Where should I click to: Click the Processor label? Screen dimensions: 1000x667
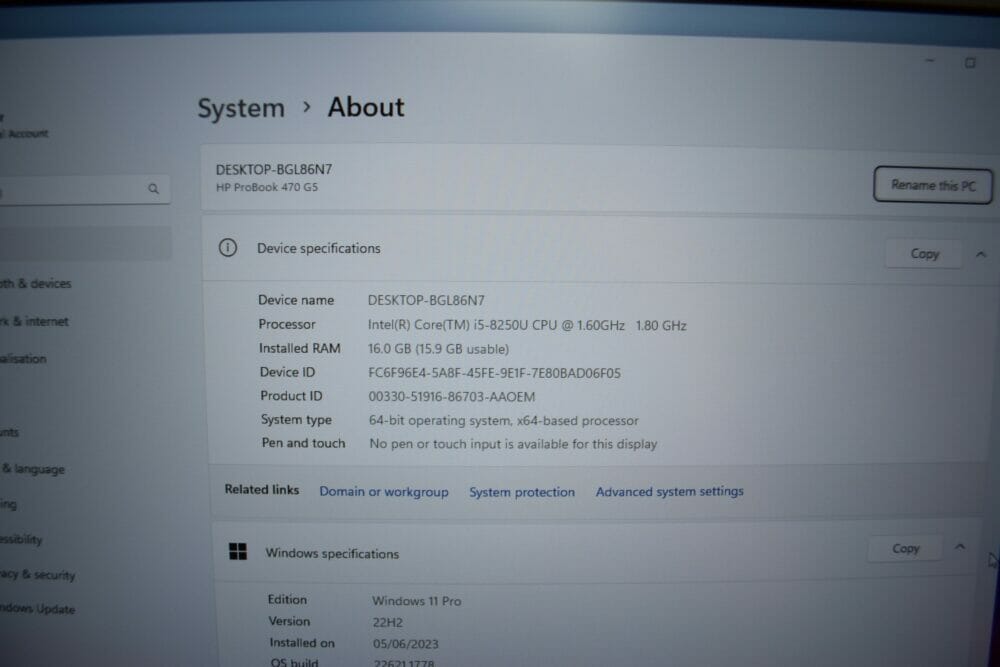[287, 324]
